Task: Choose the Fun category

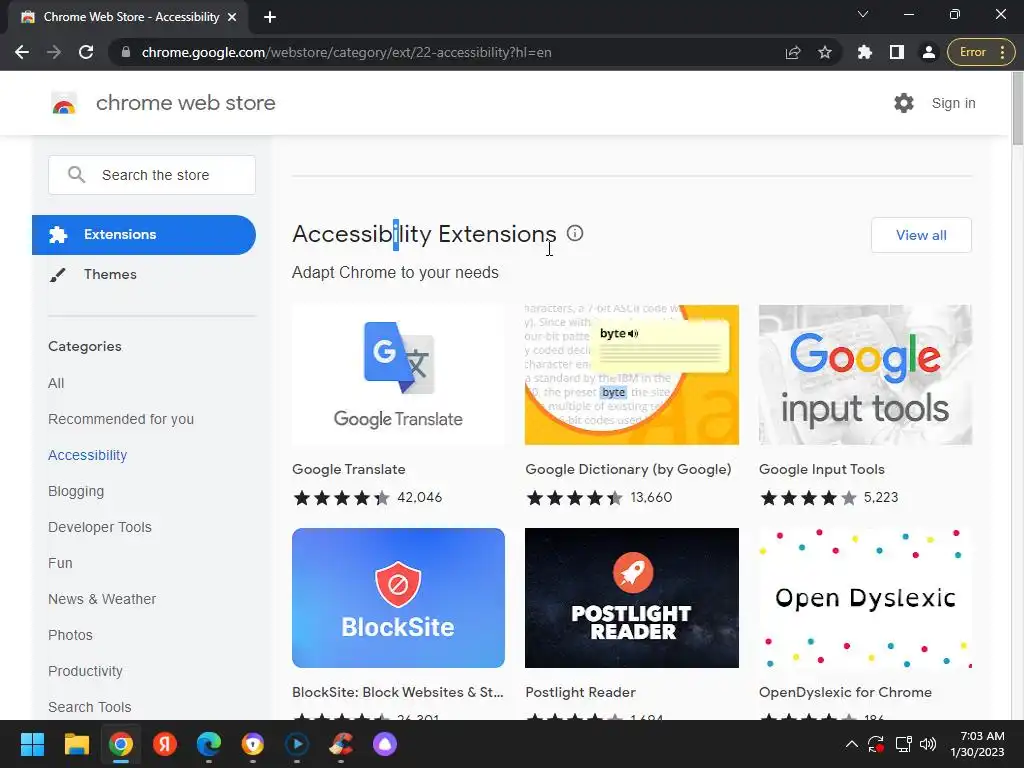Action: click(x=60, y=563)
